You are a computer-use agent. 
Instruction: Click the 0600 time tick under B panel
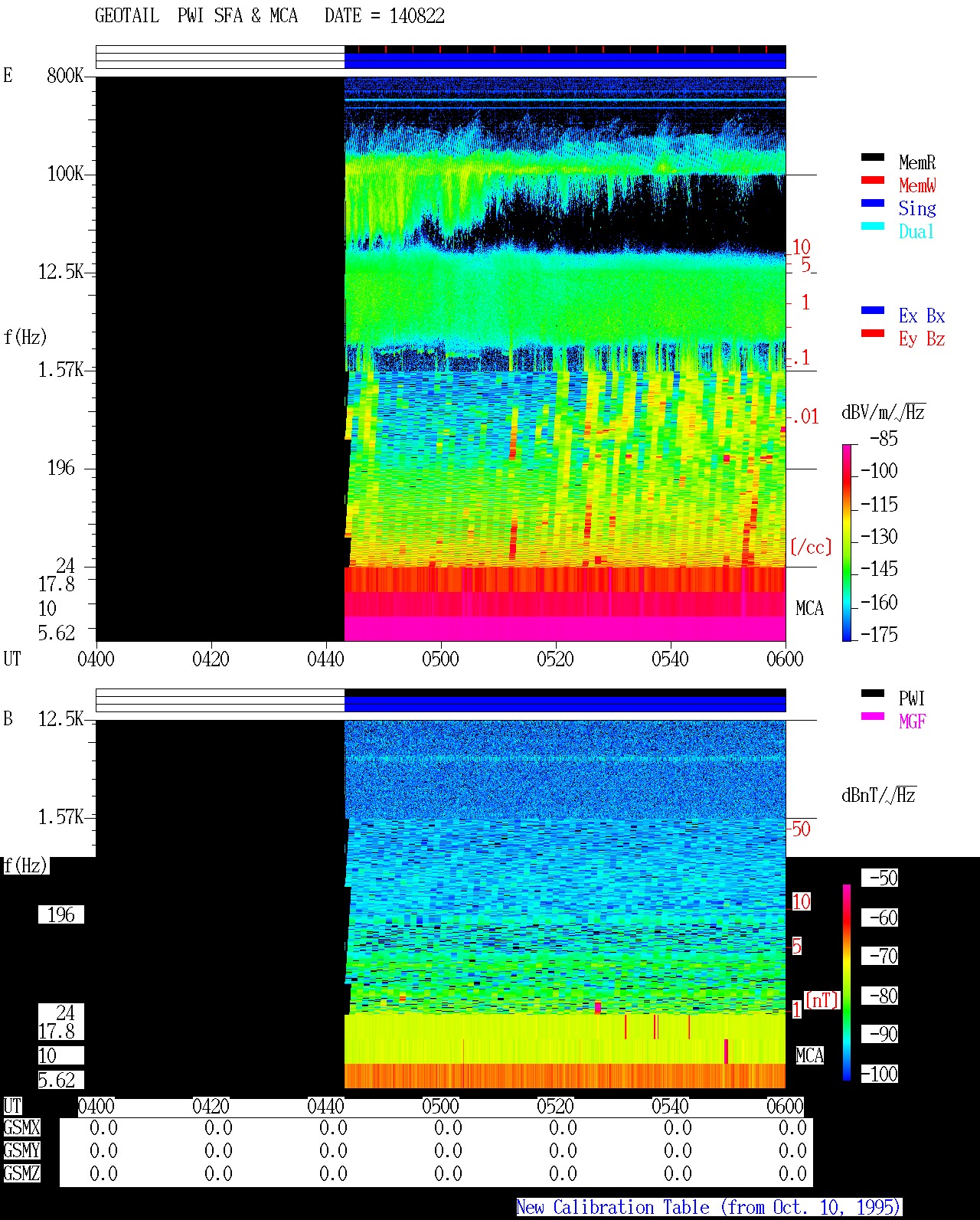785,1106
